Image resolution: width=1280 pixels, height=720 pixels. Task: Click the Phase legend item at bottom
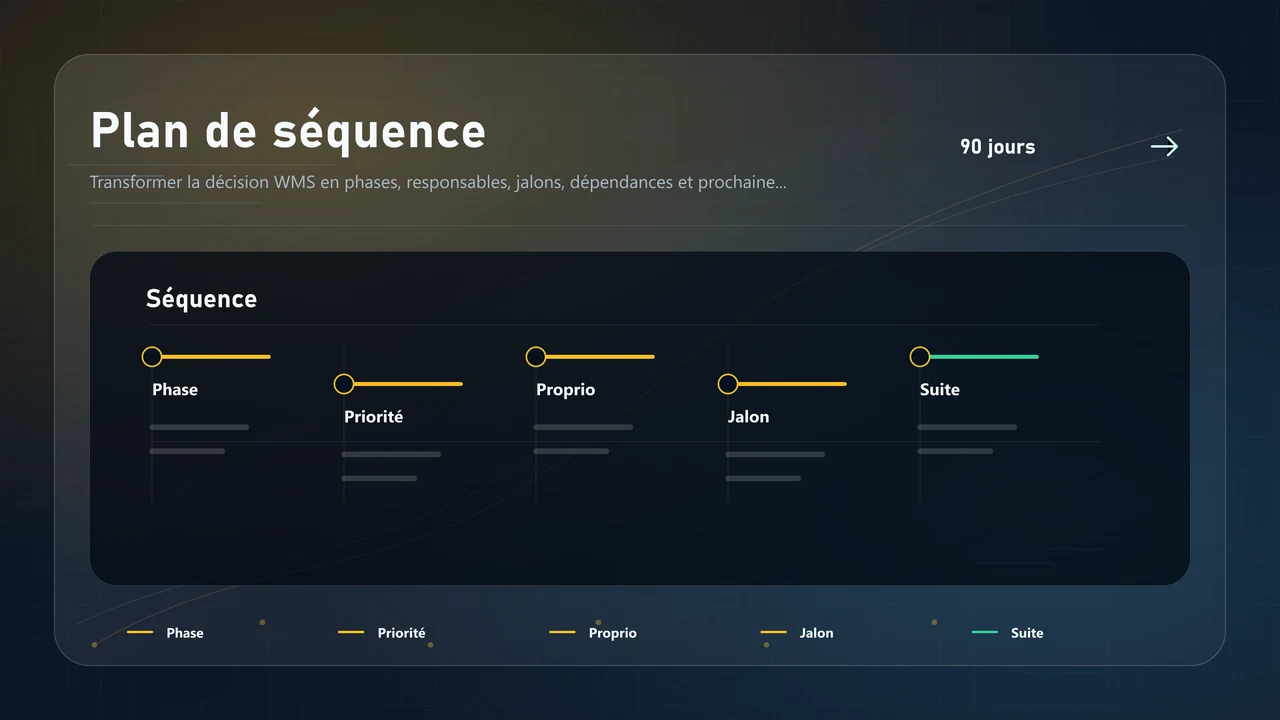[x=165, y=633]
